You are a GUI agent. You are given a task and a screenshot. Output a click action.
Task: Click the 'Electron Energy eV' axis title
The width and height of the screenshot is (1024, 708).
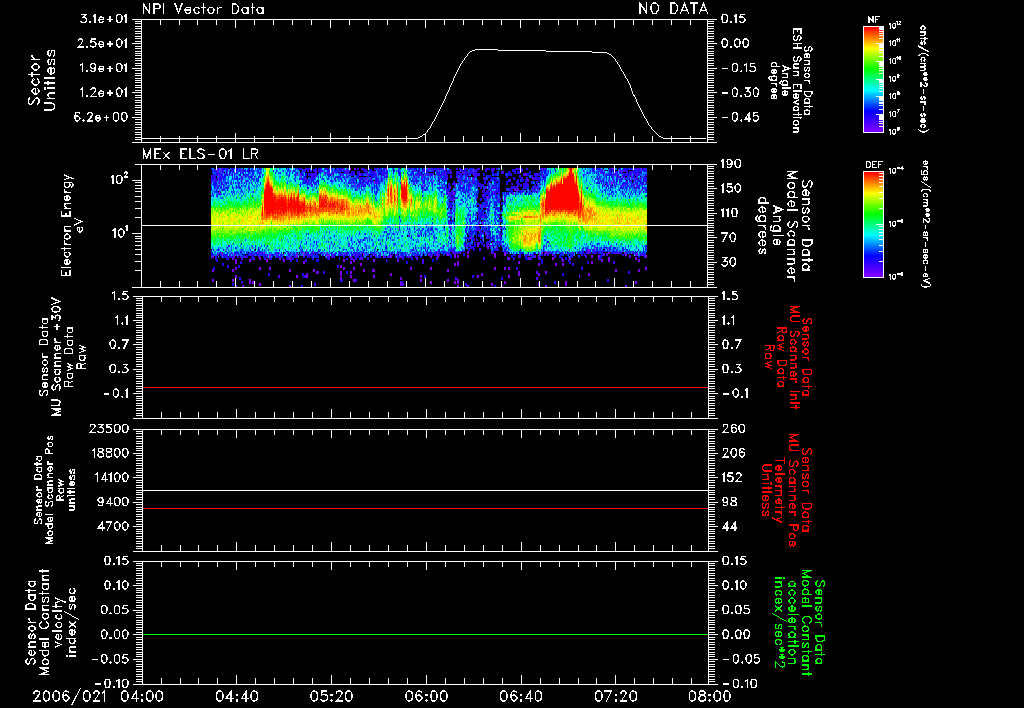tap(73, 225)
